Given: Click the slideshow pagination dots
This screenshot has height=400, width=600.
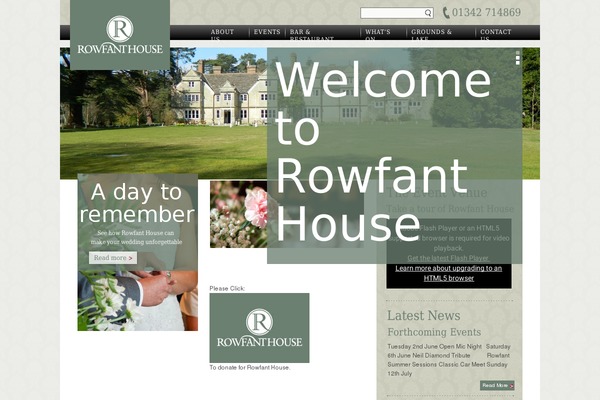Looking at the screenshot, I should [x=517, y=58].
